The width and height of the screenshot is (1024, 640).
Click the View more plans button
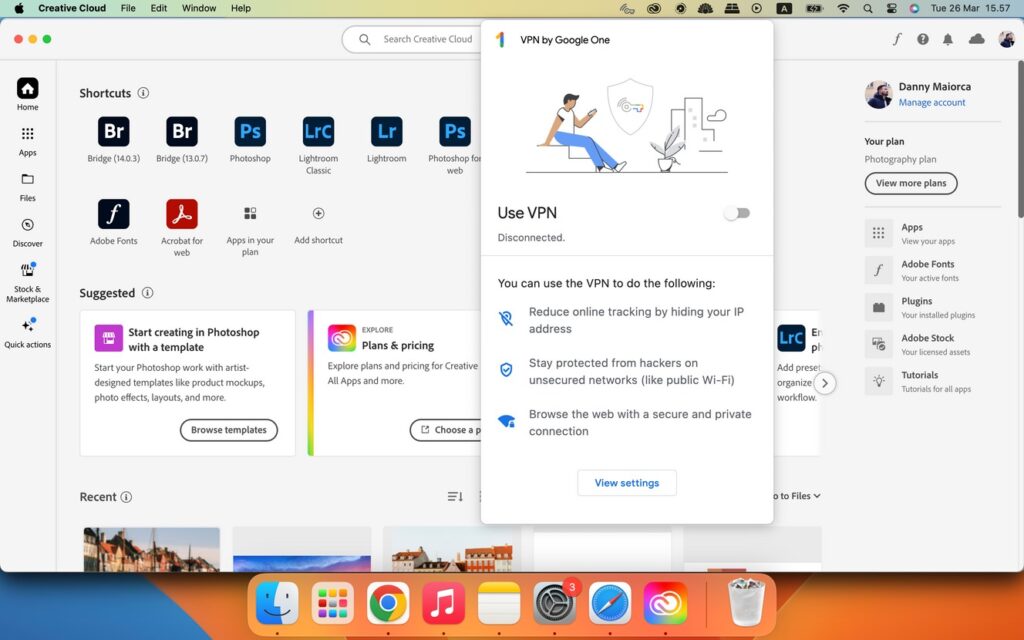(x=911, y=184)
